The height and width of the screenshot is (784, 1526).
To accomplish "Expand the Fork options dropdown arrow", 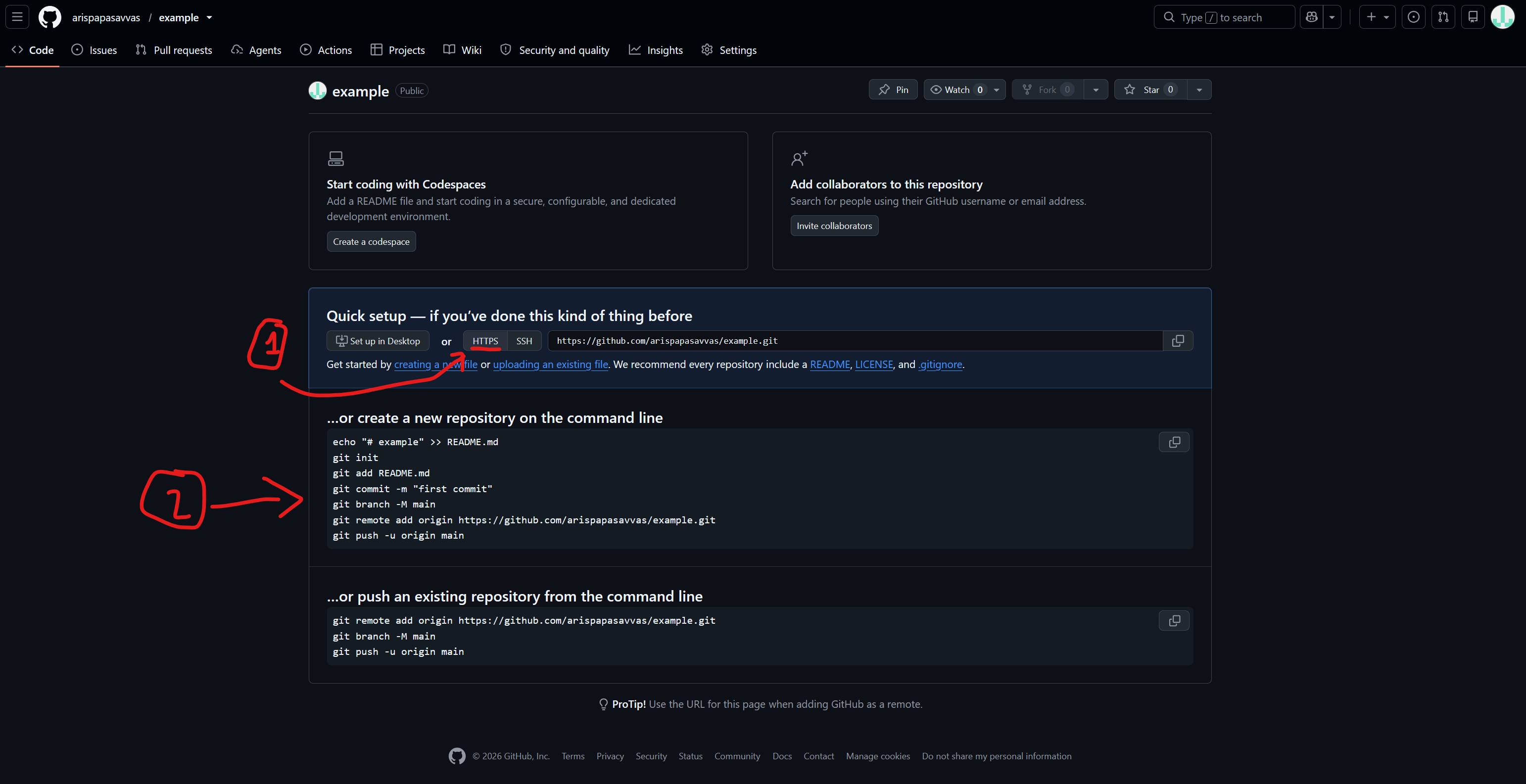I will coord(1096,90).
